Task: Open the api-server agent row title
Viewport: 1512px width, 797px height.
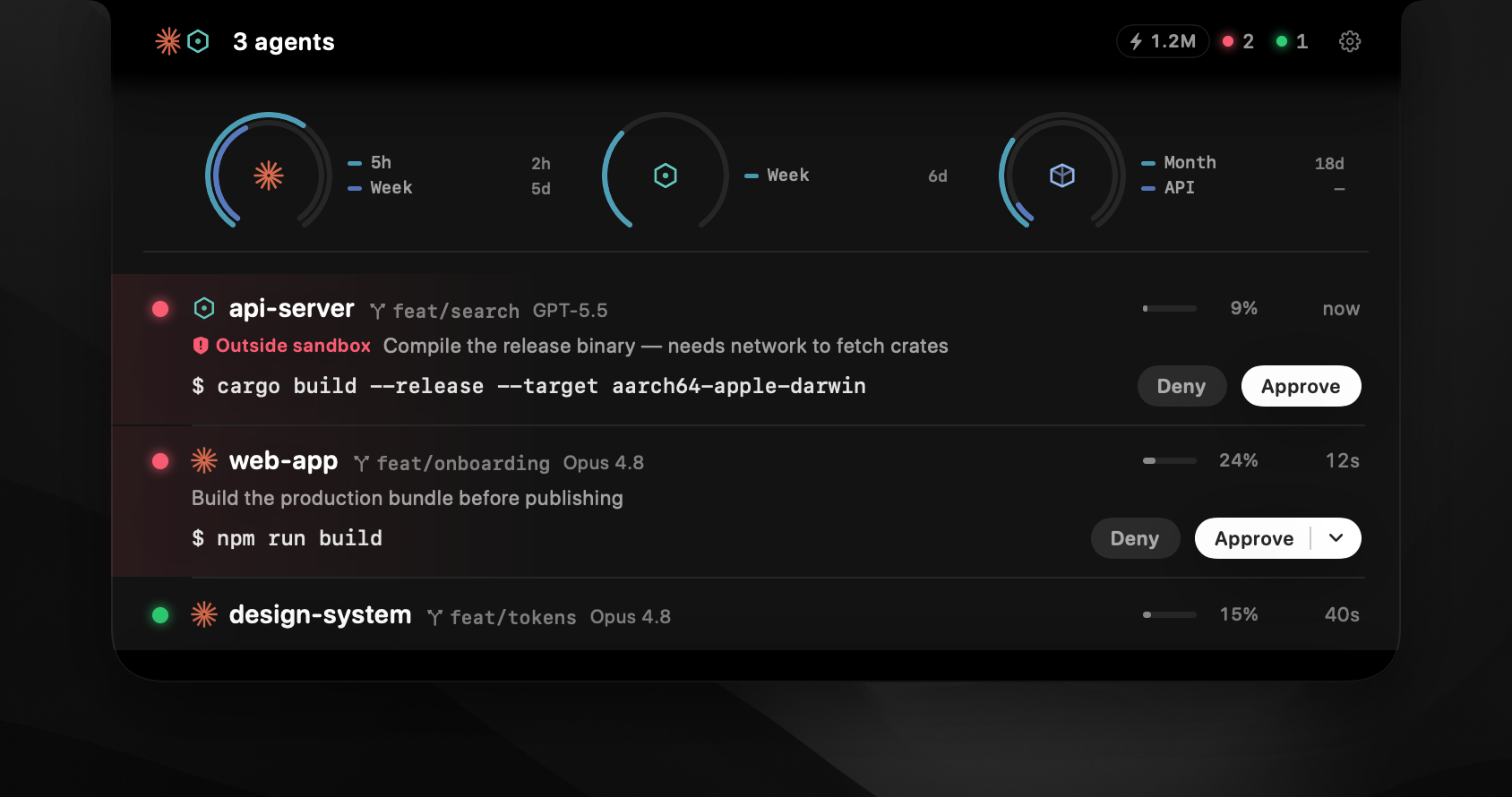Action: [291, 308]
